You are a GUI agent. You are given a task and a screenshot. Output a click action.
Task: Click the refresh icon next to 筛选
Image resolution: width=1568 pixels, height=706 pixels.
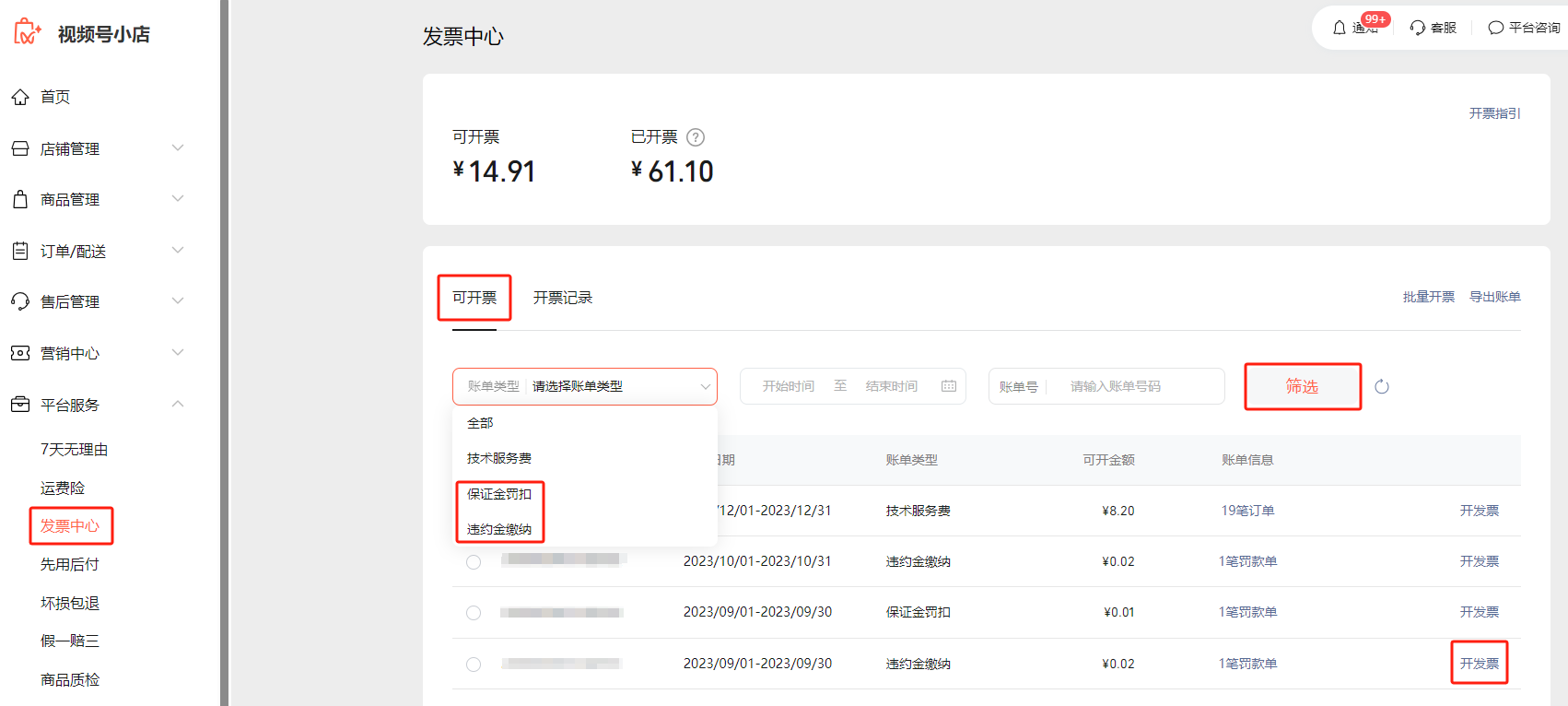[1382, 387]
